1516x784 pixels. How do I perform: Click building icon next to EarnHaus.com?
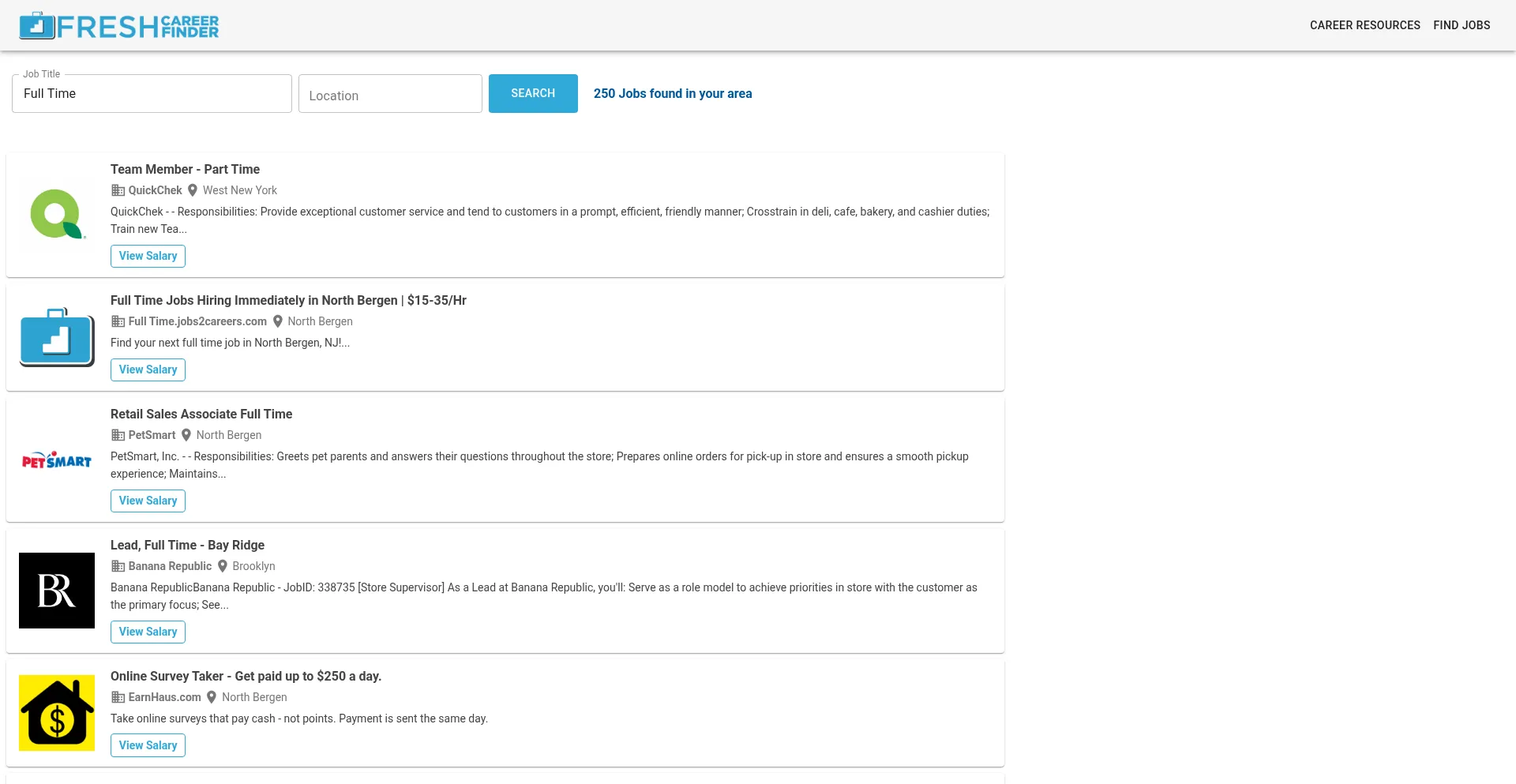pyautogui.click(x=118, y=697)
